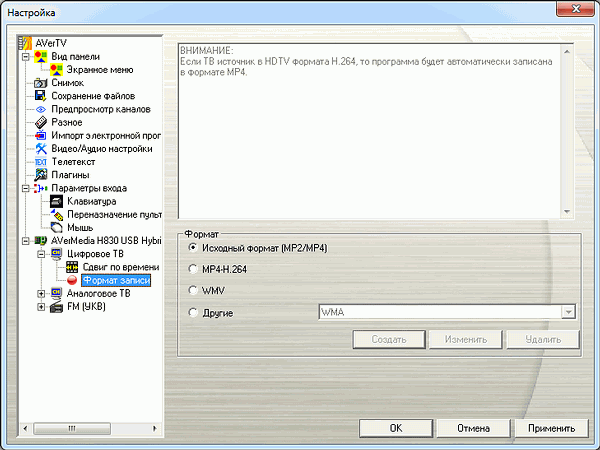Select Видео/Аудио настройки in the tree
This screenshot has width=600, height=450.
coord(102,149)
